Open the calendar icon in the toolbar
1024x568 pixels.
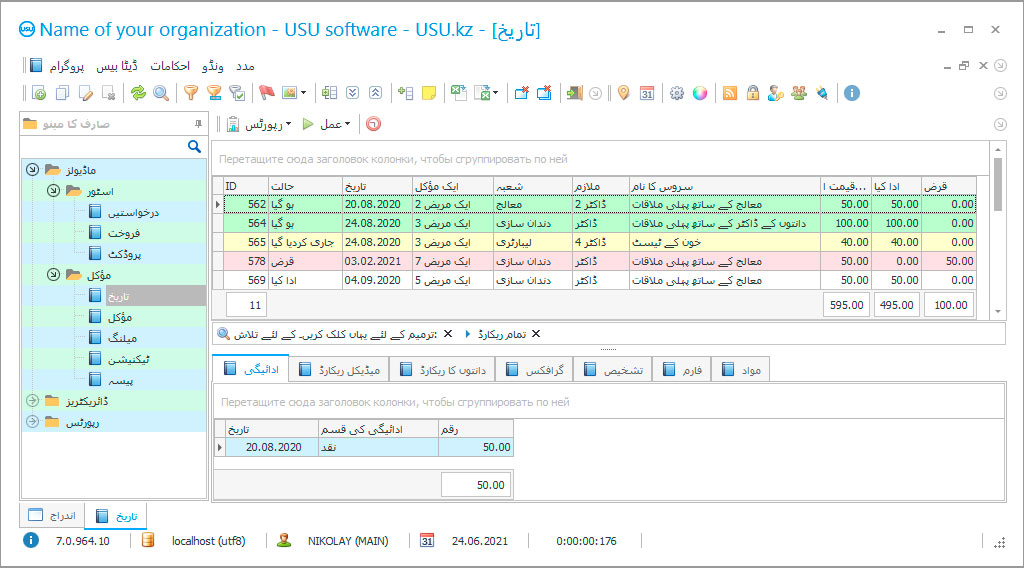[647, 93]
